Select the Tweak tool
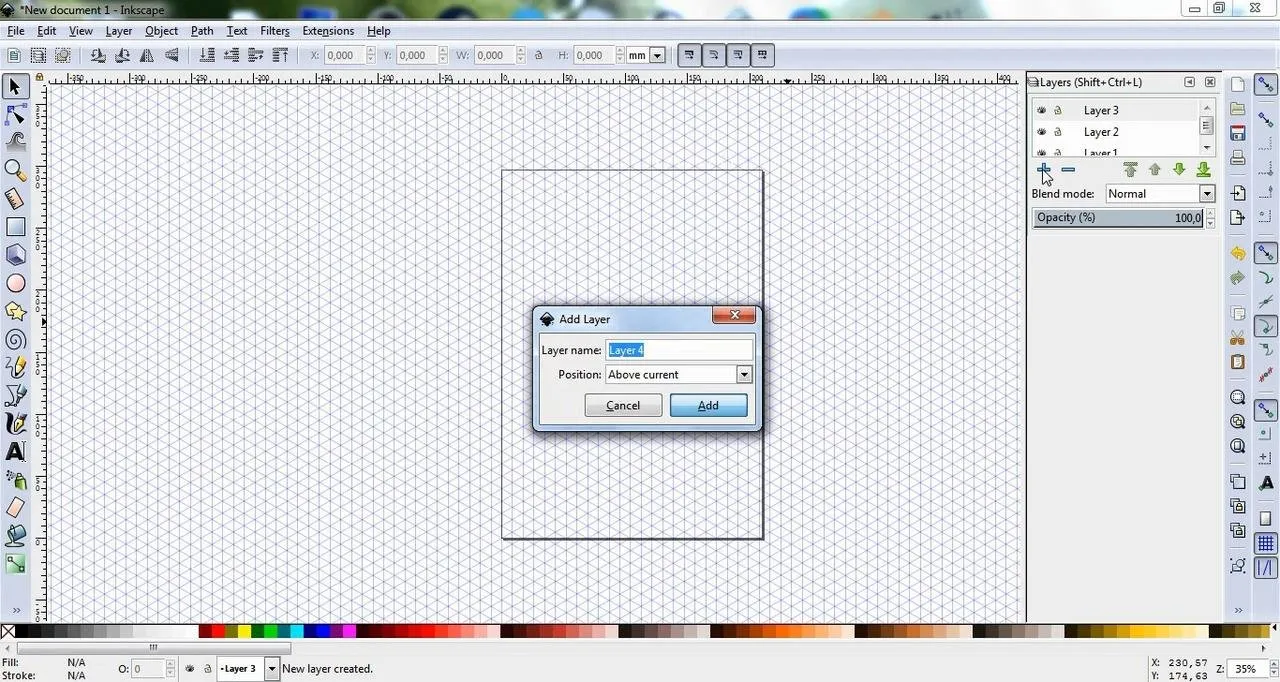Screen dimensions: 1280x682 [x=15, y=142]
